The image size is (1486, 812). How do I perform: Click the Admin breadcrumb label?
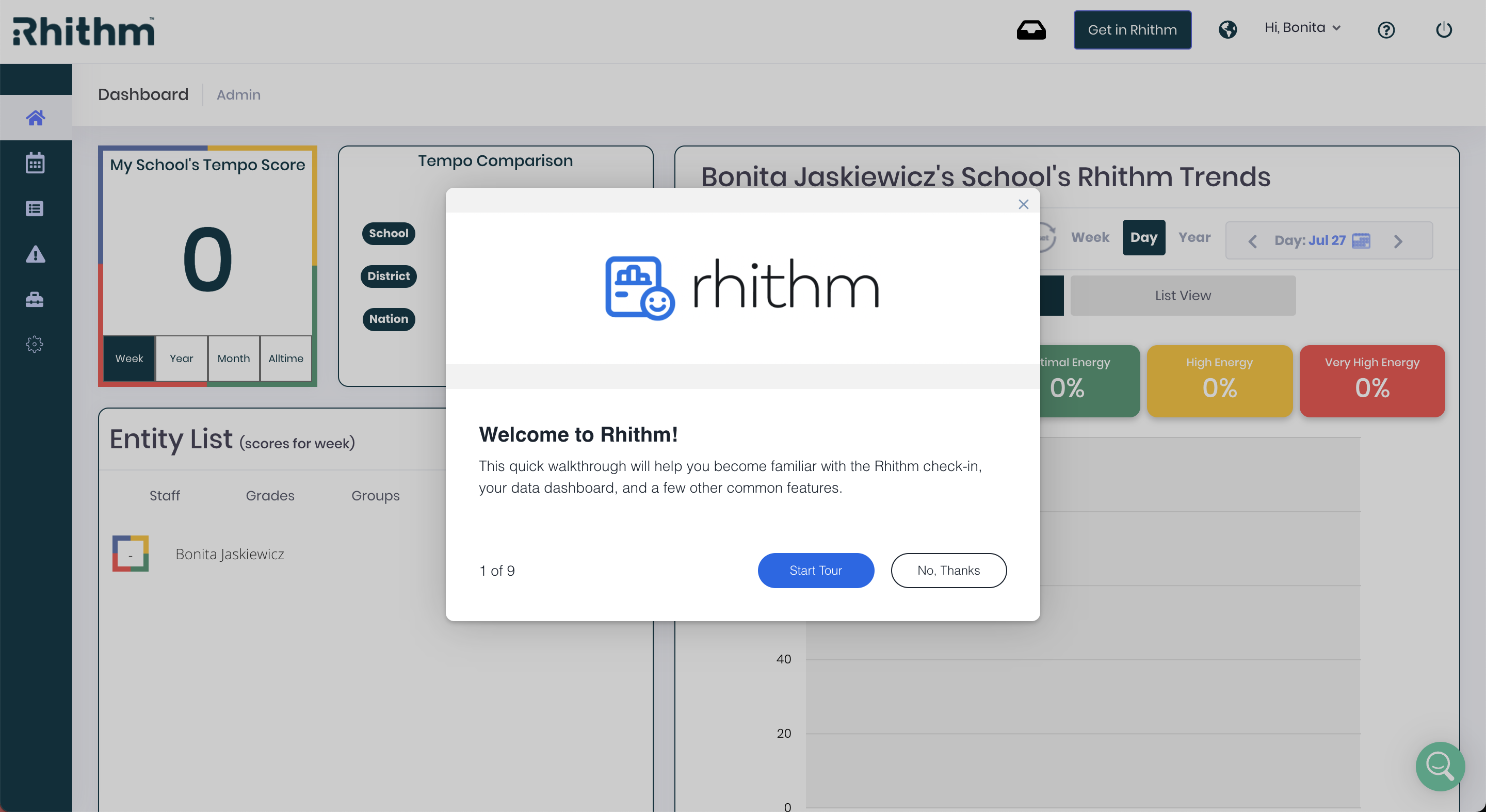pyautogui.click(x=238, y=94)
